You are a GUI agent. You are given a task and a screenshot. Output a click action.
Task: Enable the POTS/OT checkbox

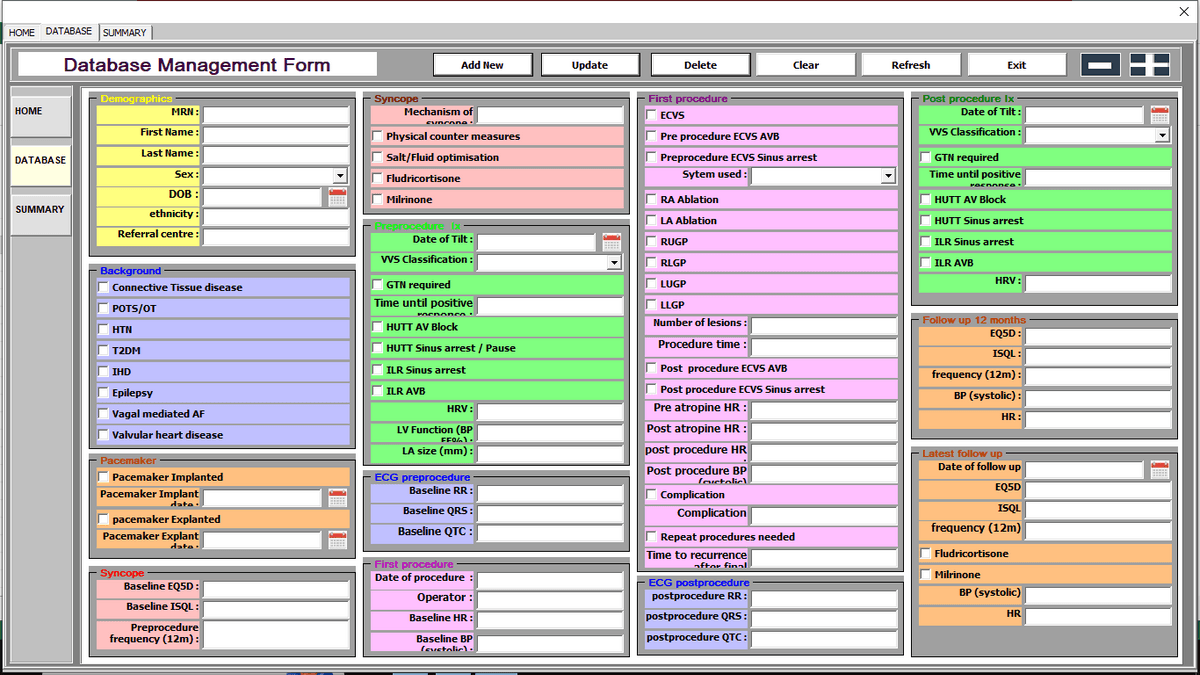click(104, 309)
